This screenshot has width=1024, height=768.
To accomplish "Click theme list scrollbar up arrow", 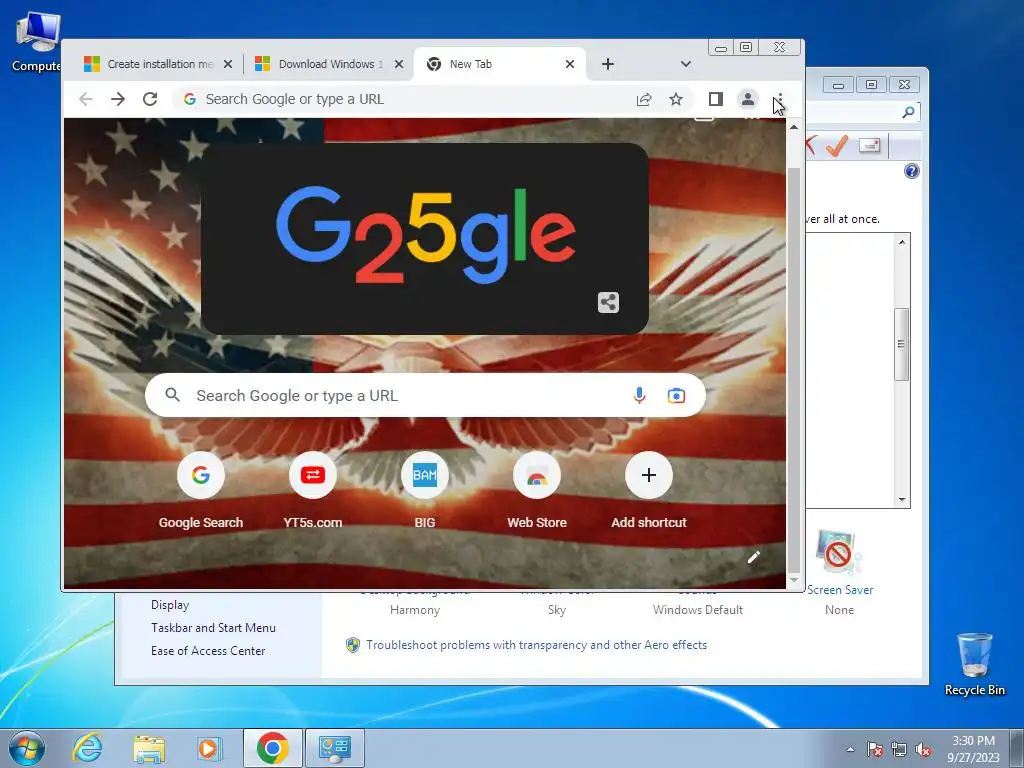I will [902, 242].
